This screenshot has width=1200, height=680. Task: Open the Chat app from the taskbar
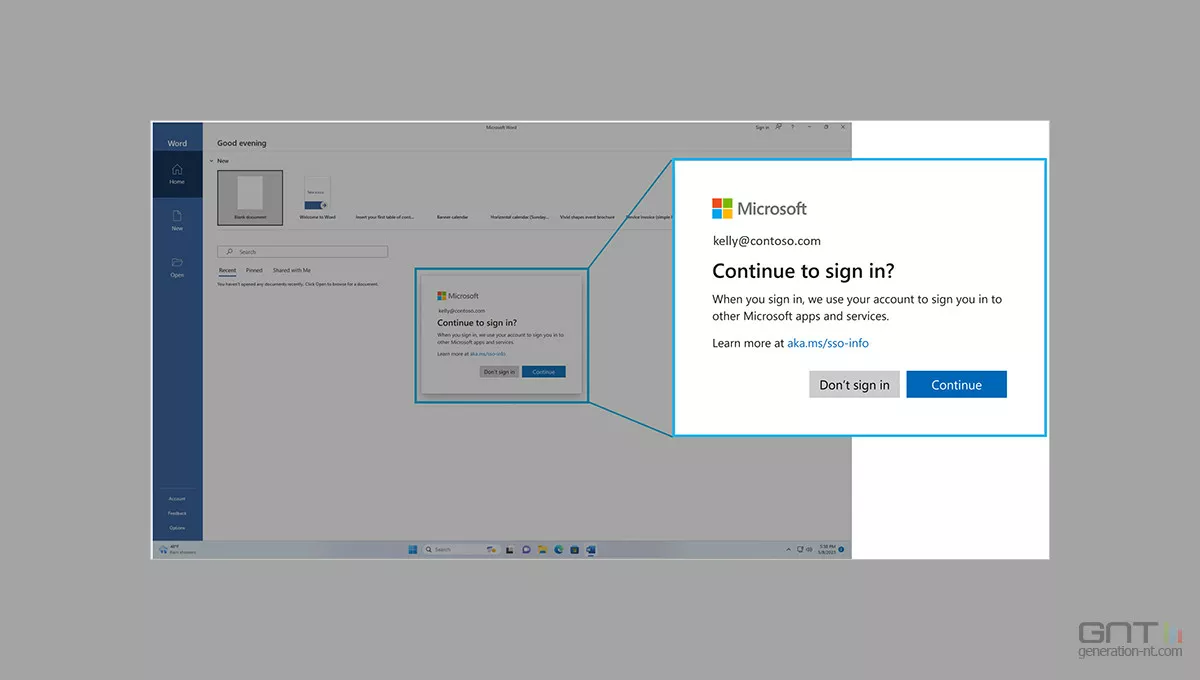click(x=526, y=549)
